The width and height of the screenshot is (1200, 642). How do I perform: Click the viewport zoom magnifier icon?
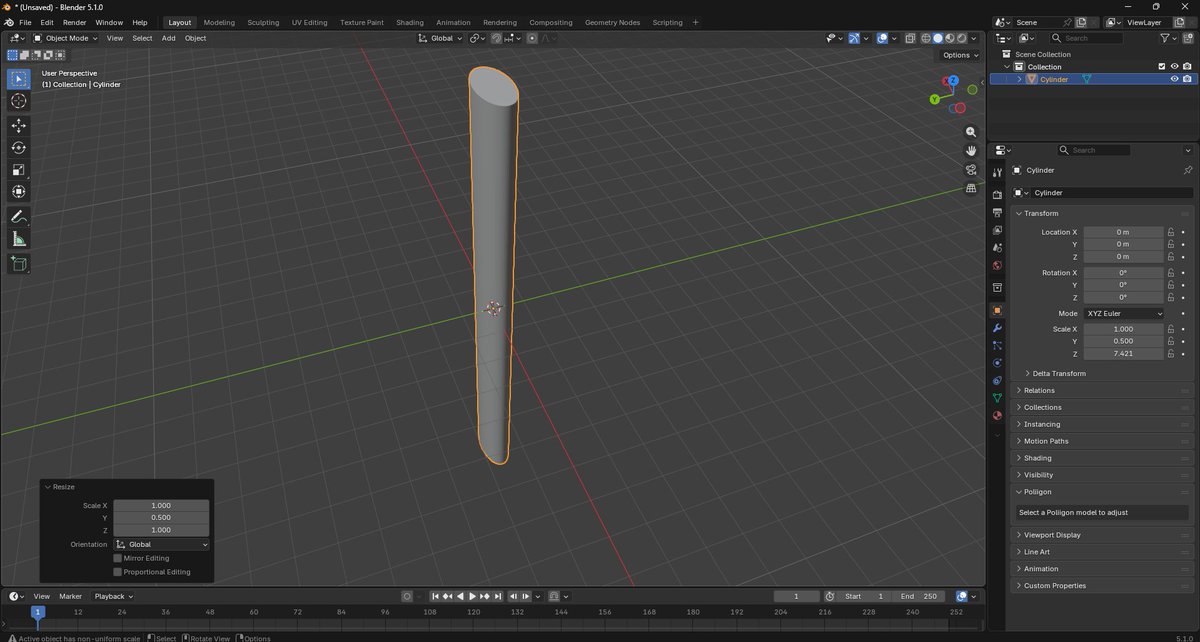[970, 132]
